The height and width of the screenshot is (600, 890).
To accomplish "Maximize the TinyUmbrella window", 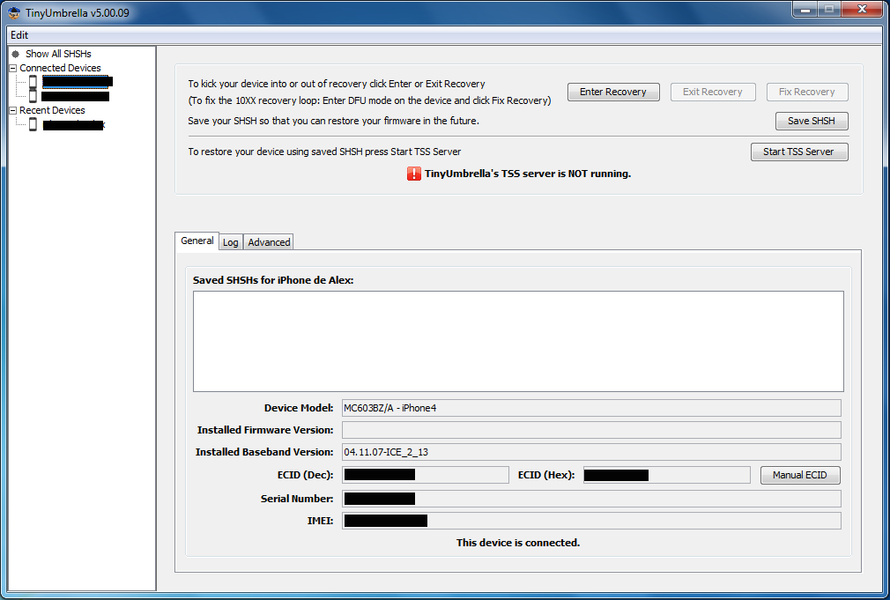I will click(x=829, y=10).
